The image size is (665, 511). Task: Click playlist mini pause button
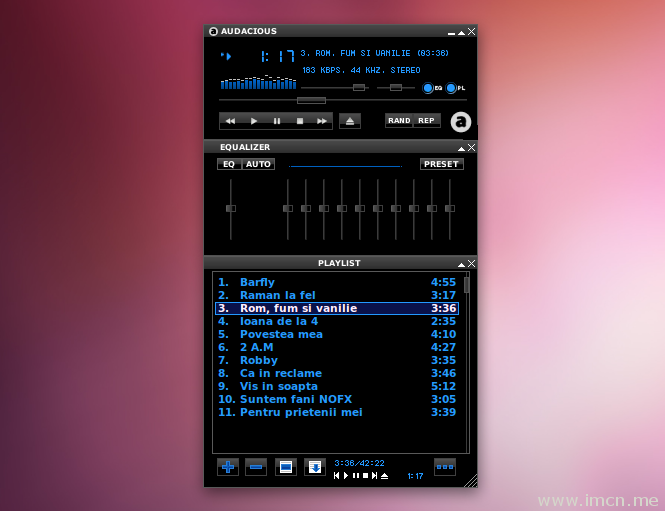click(356, 476)
